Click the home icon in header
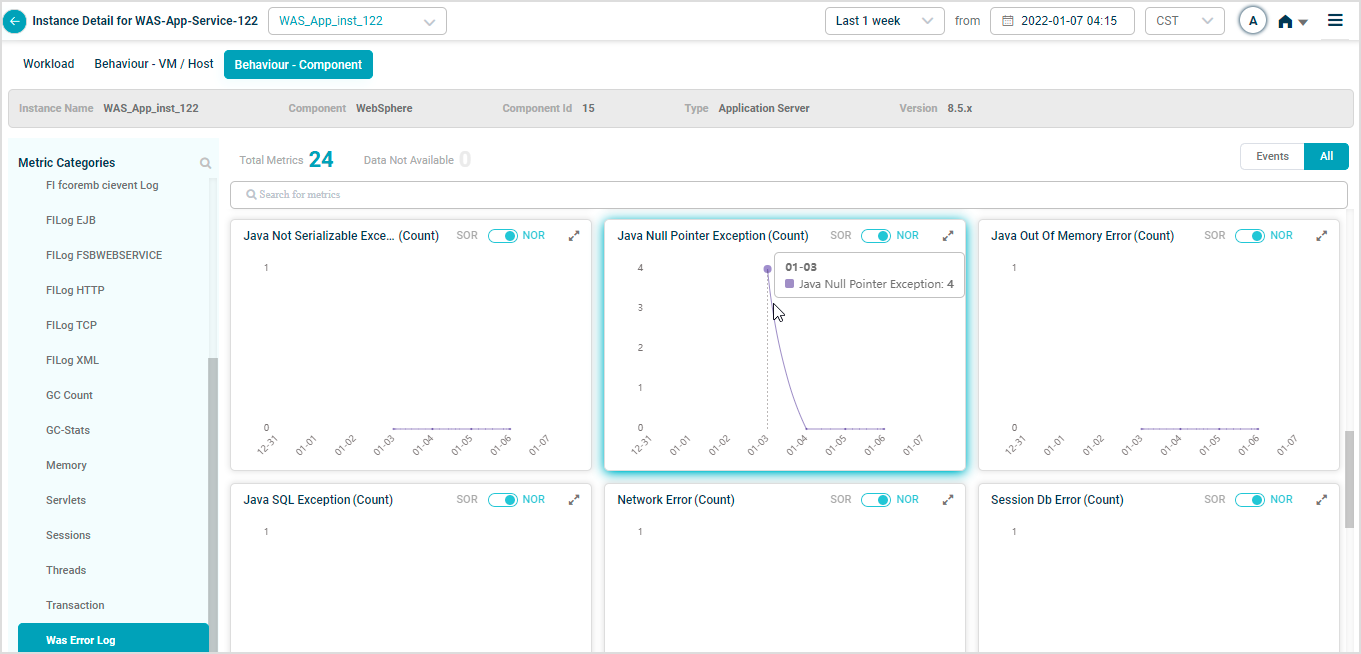This screenshot has width=1361, height=654. tap(1286, 21)
